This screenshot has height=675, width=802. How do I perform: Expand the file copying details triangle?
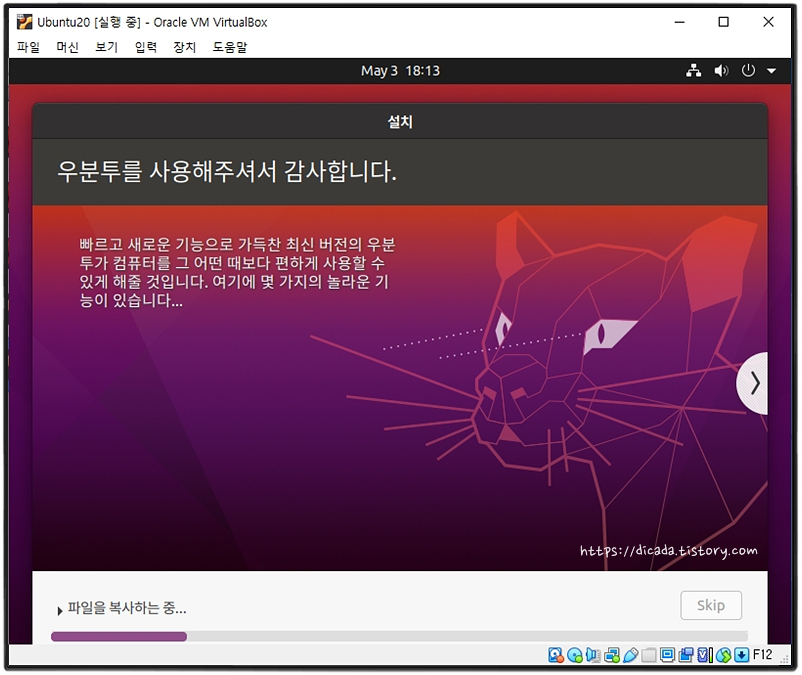pyautogui.click(x=60, y=611)
